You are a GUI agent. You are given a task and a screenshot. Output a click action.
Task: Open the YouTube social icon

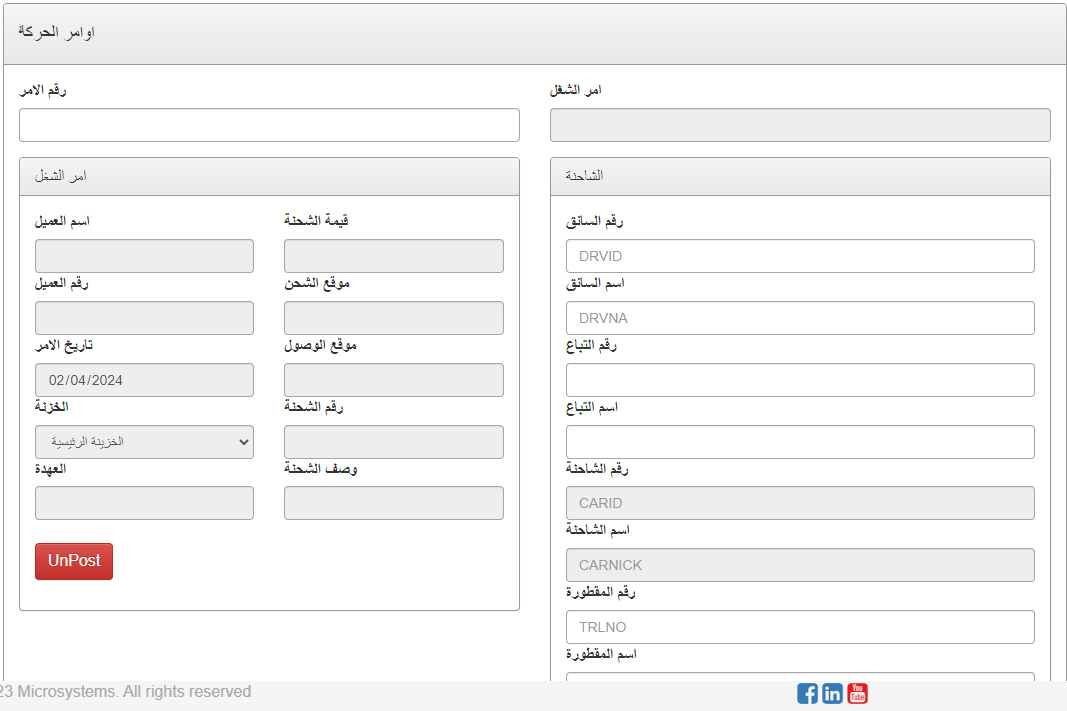pos(857,693)
